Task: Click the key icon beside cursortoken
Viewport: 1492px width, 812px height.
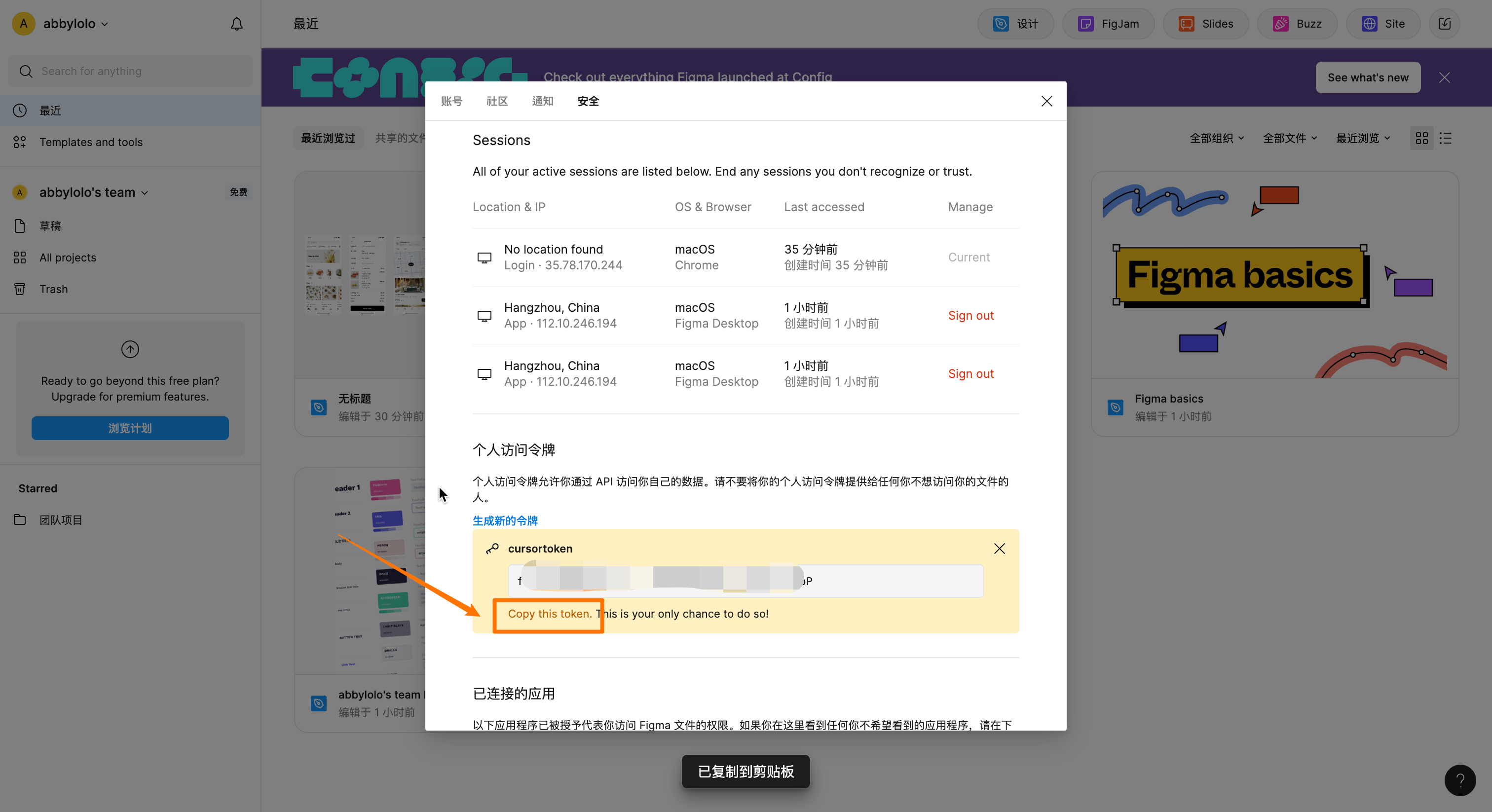Action: 492,549
